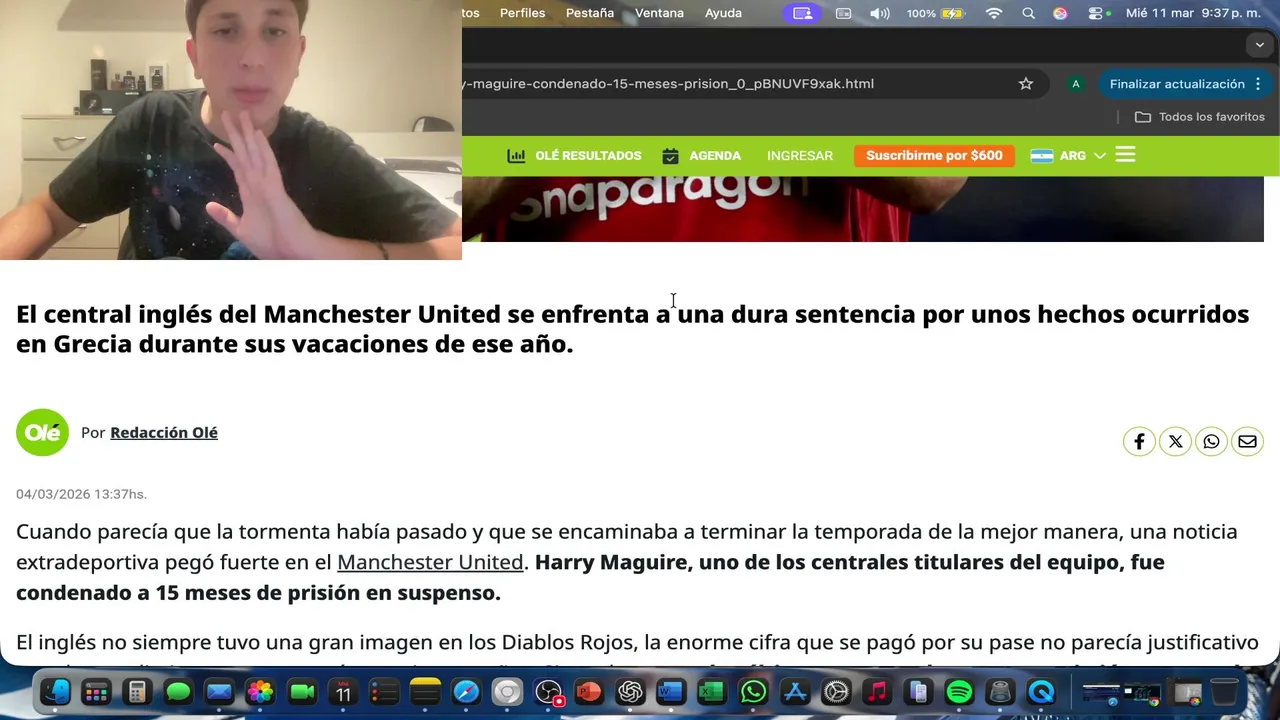Open Microsoft Excel in the Dock
1280x720 pixels.
pos(712,692)
